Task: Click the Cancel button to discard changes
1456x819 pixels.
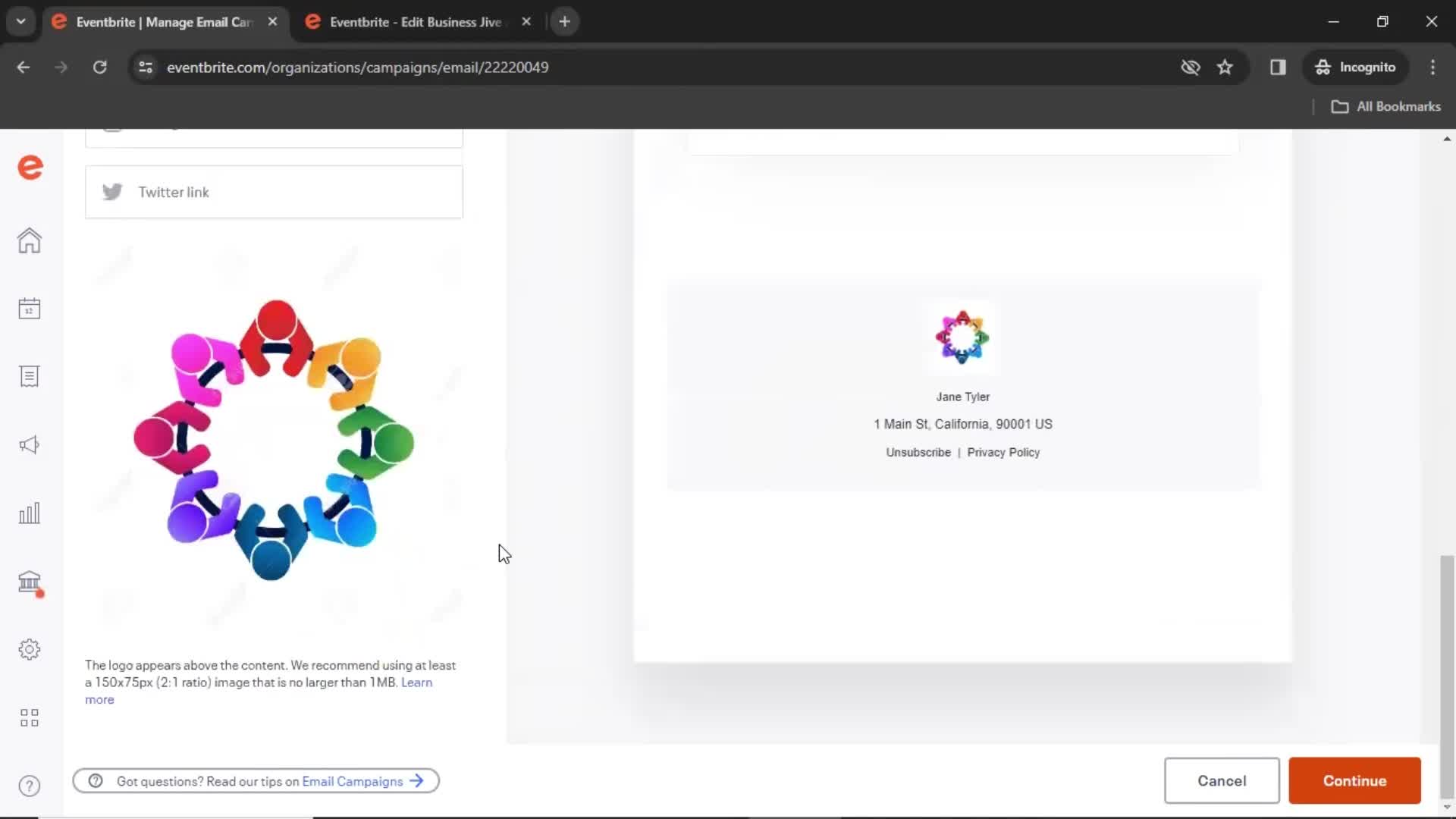Action: click(1222, 781)
